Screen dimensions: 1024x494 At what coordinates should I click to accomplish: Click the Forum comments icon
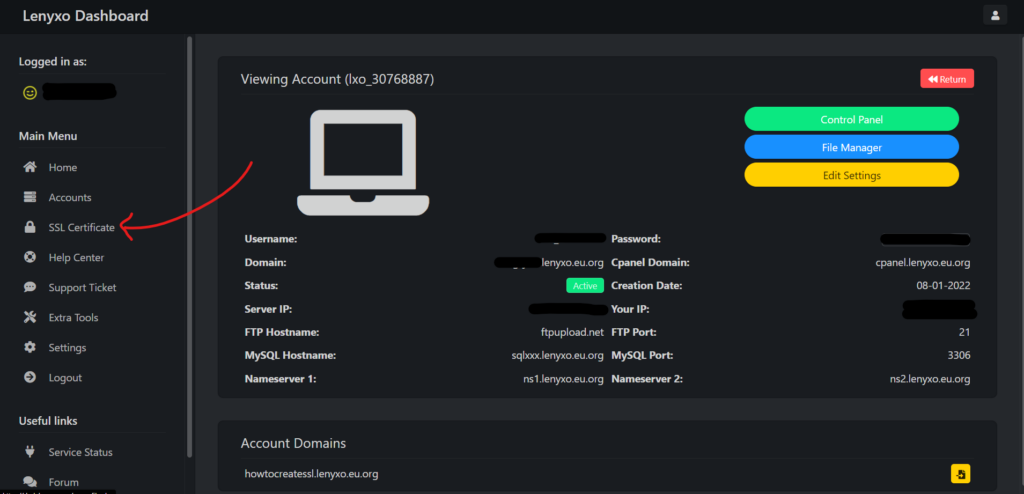30,482
